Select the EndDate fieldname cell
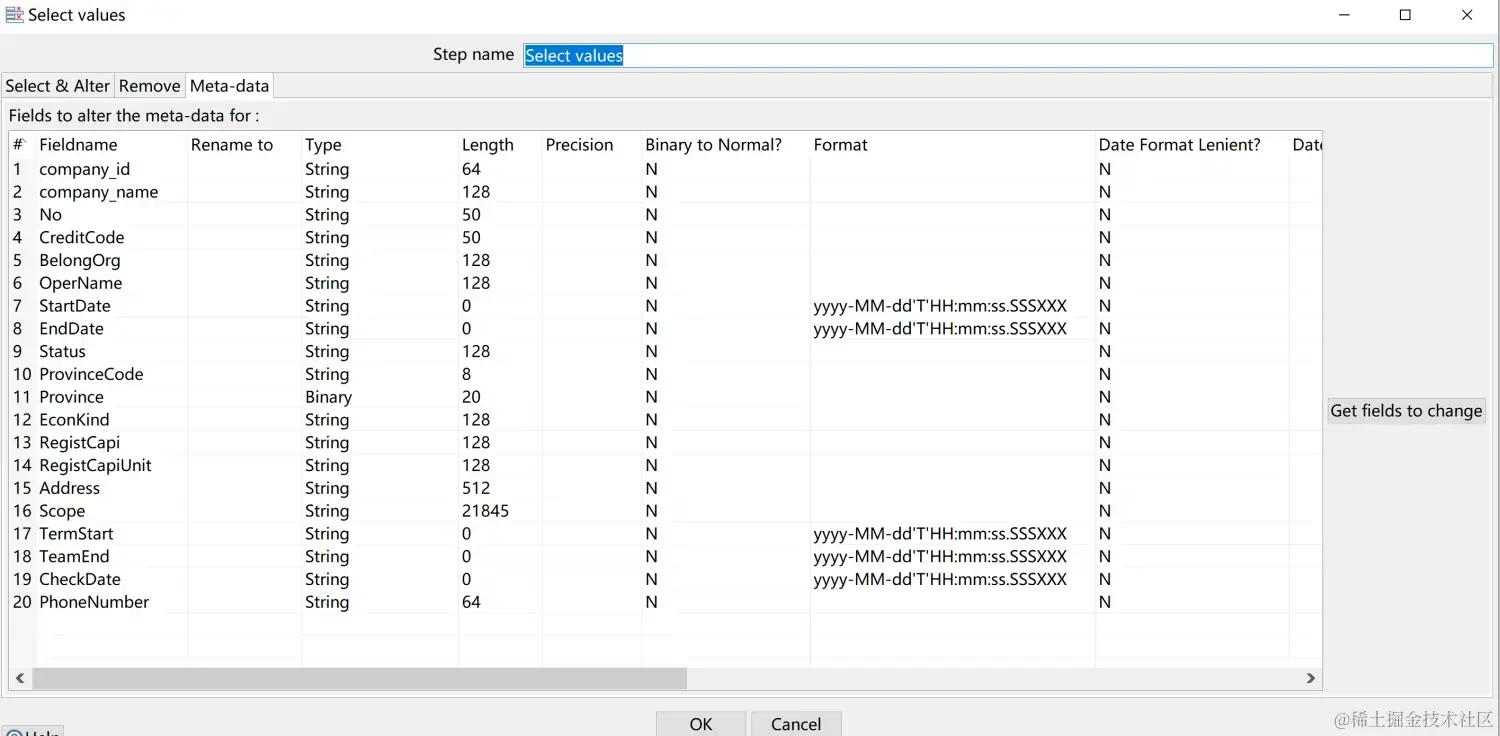Viewport: 1500px width, 736px height. point(112,329)
